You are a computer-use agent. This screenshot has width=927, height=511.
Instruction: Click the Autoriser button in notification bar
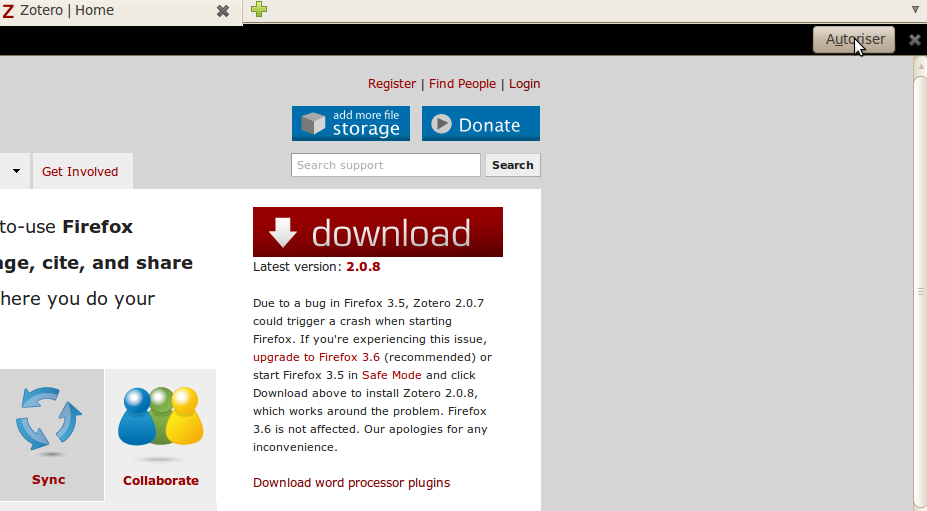coord(854,40)
